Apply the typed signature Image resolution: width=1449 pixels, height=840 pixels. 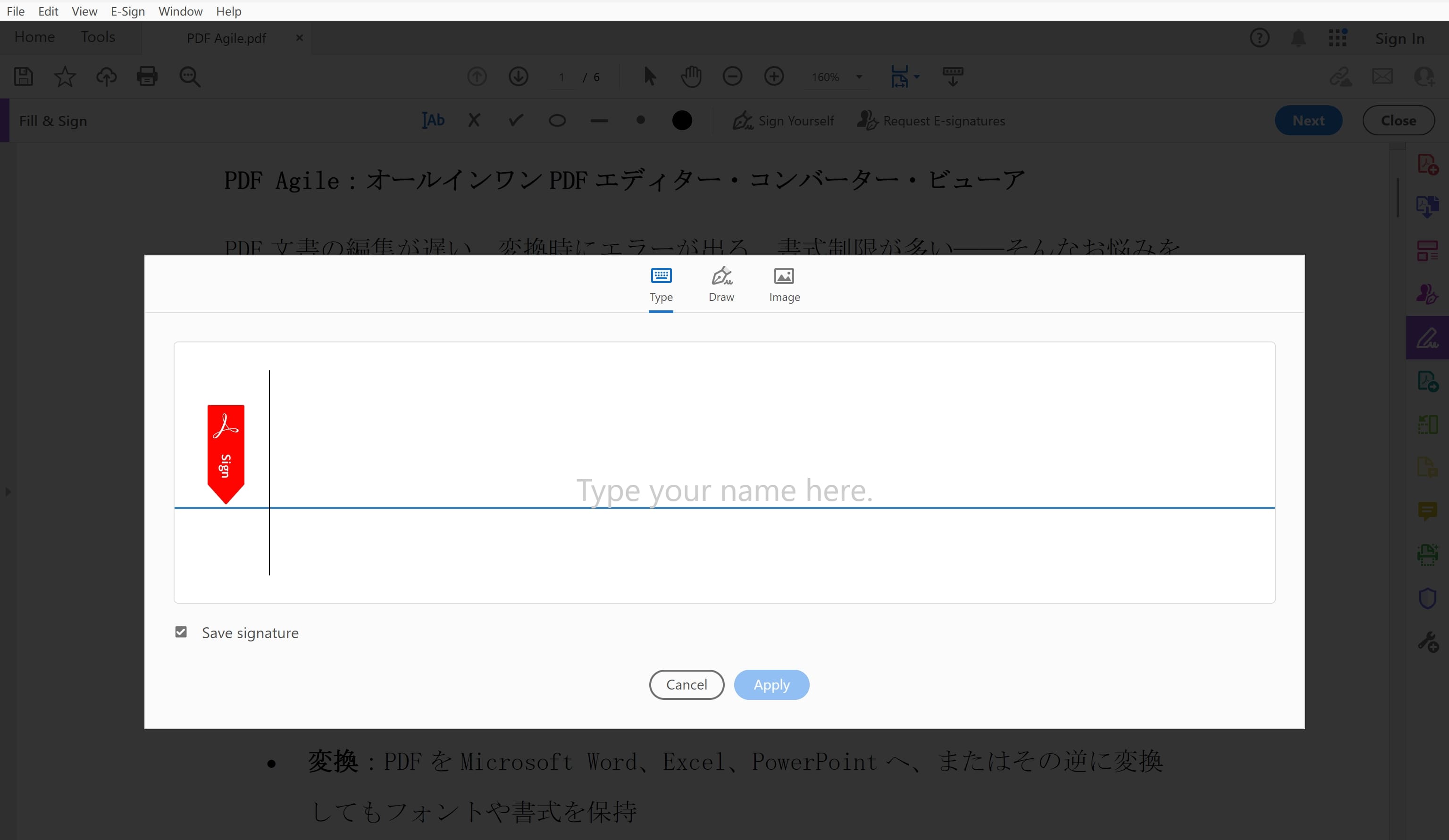771,684
